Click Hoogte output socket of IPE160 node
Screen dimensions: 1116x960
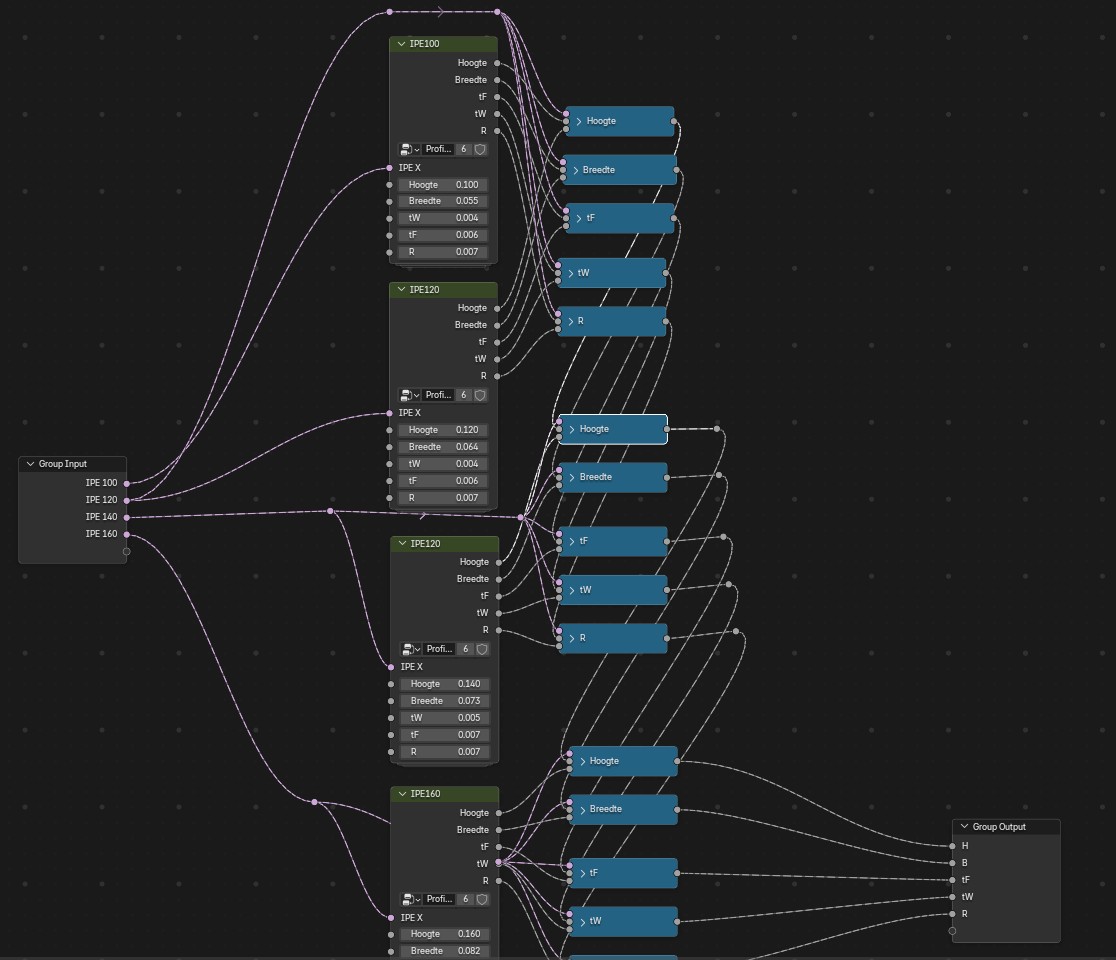[498, 813]
